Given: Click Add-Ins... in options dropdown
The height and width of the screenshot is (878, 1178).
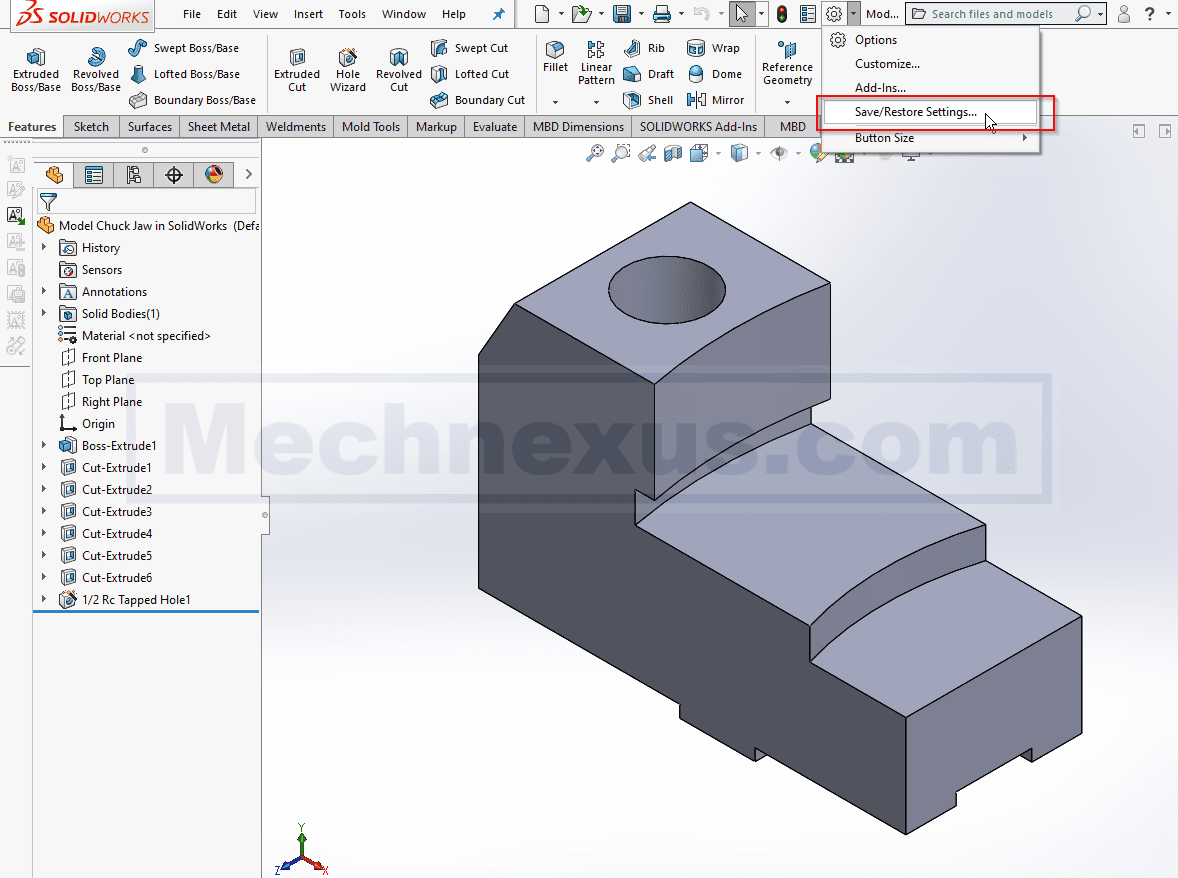Looking at the screenshot, I should click(880, 88).
